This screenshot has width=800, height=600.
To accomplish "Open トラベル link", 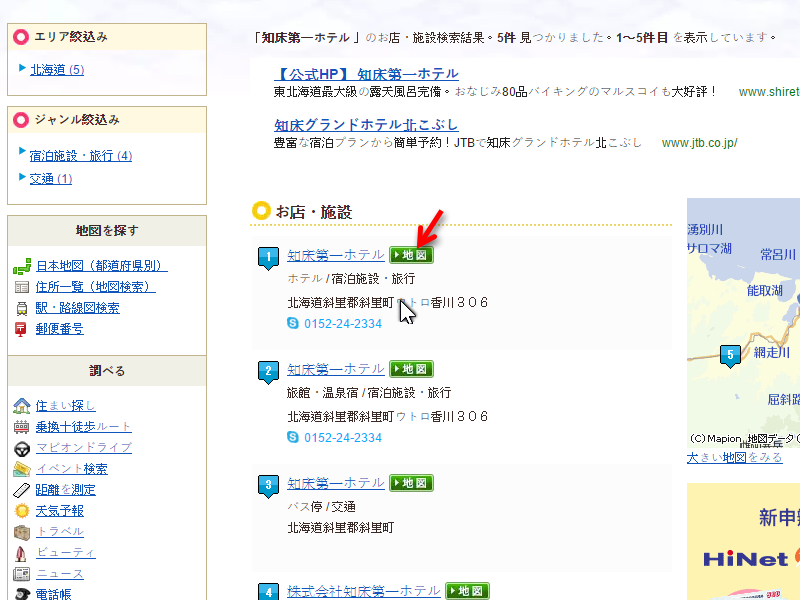I will [x=60, y=532].
